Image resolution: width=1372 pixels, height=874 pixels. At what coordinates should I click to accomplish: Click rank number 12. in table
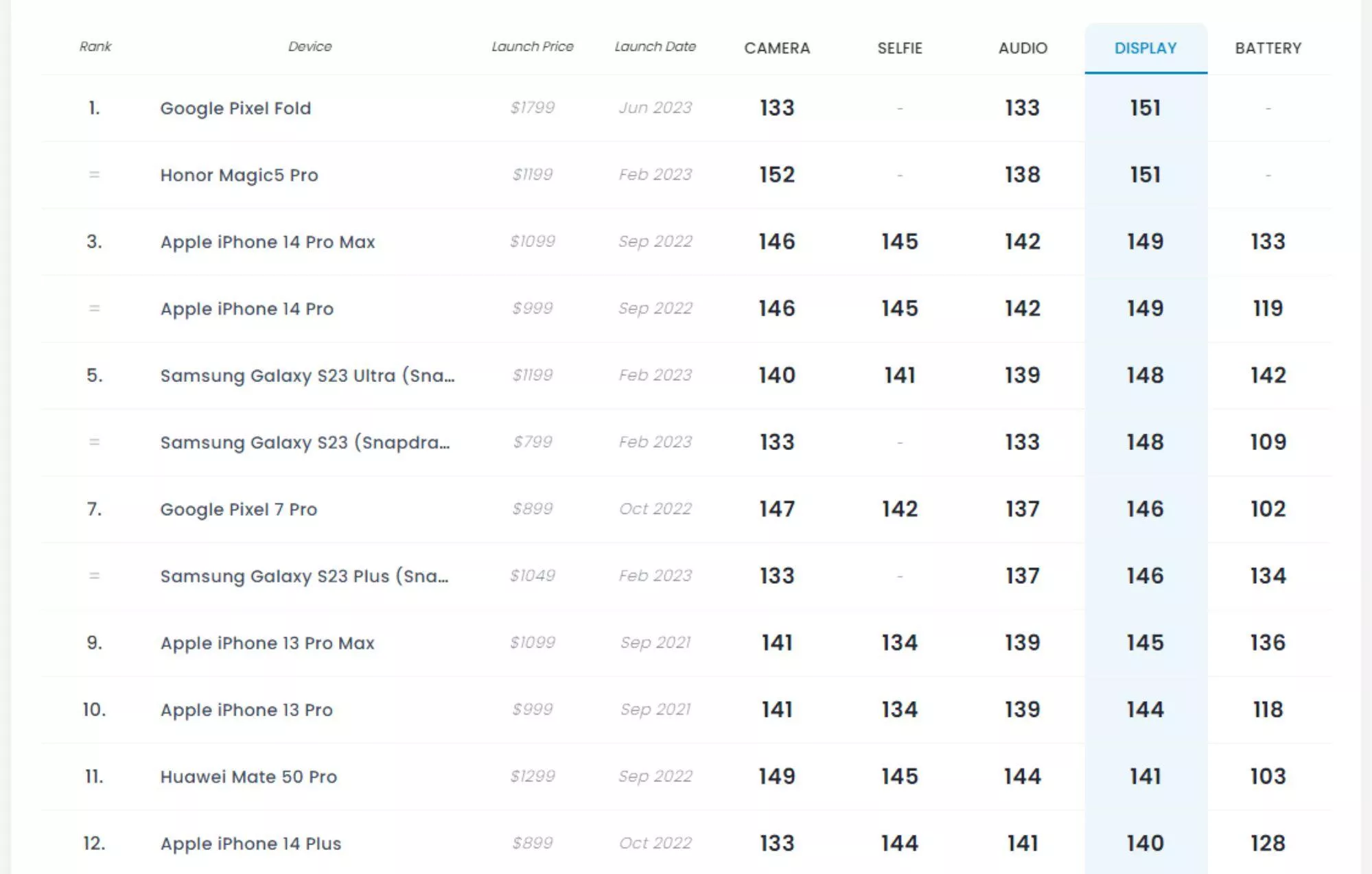[95, 843]
